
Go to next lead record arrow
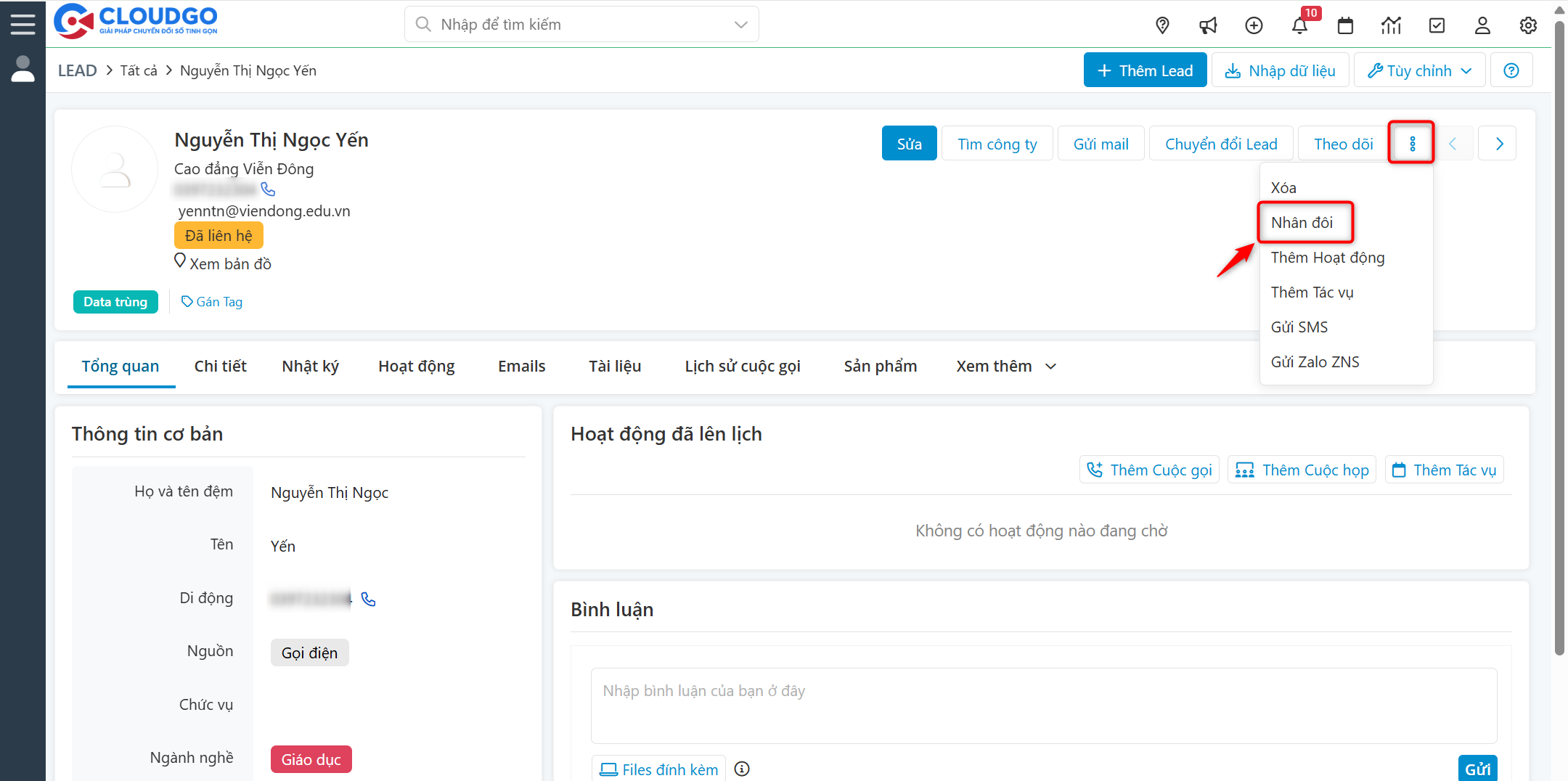click(x=1499, y=144)
